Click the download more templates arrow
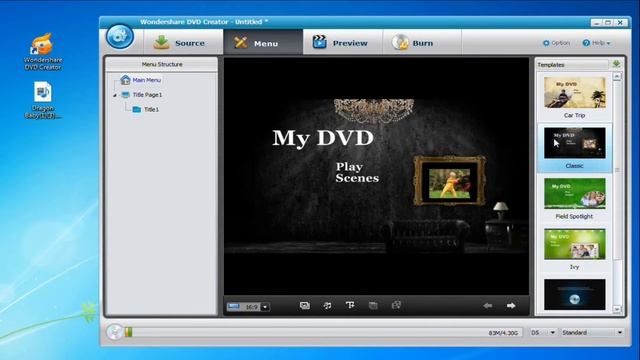The image size is (640, 360). tap(616, 64)
